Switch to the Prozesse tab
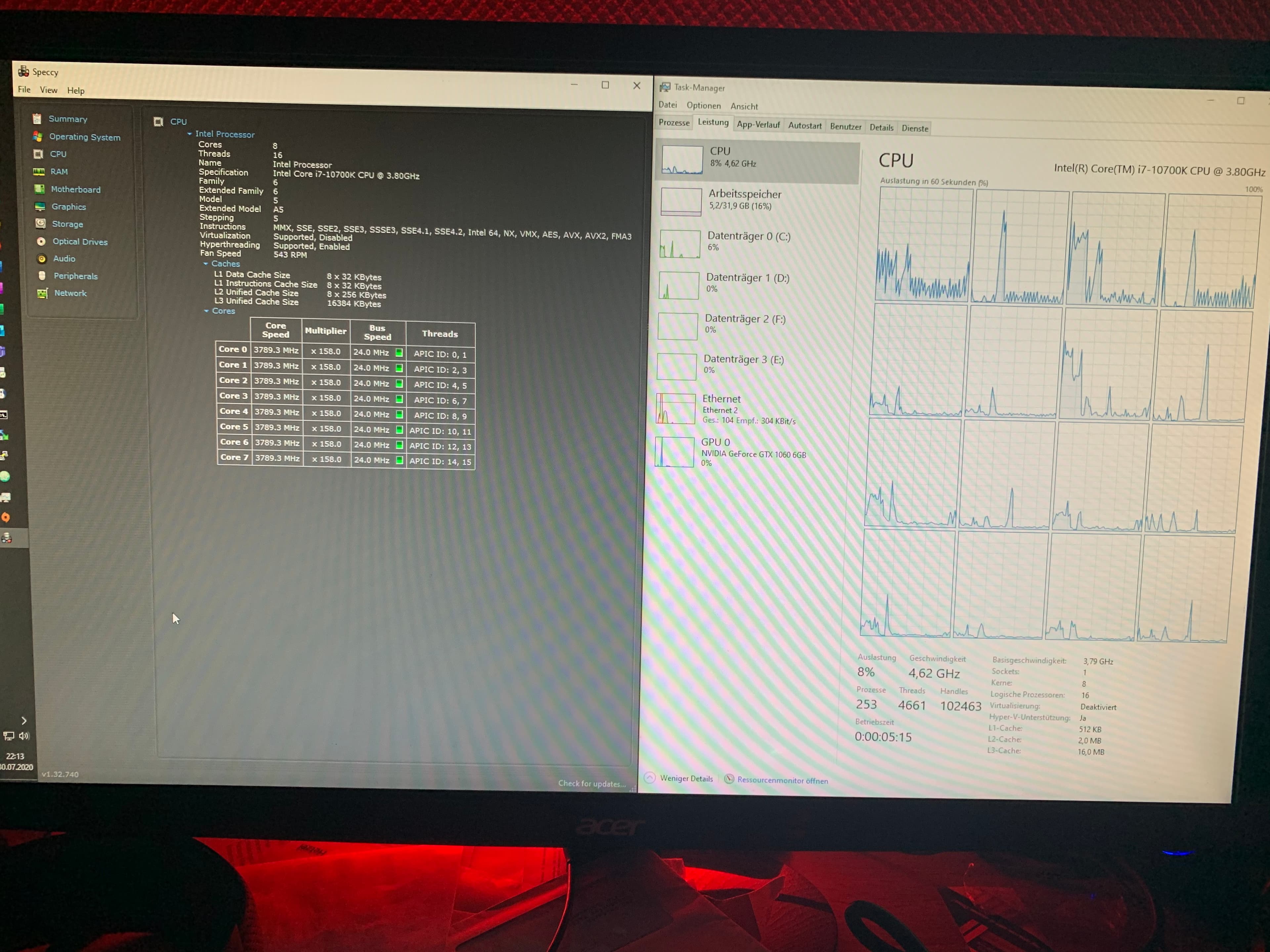This screenshot has height=952, width=1270. click(674, 122)
